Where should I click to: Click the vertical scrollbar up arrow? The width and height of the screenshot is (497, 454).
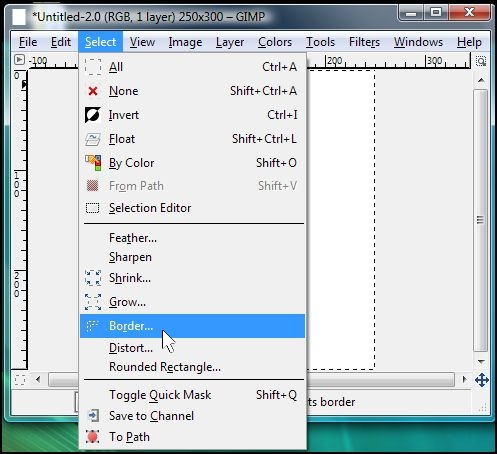click(x=481, y=80)
